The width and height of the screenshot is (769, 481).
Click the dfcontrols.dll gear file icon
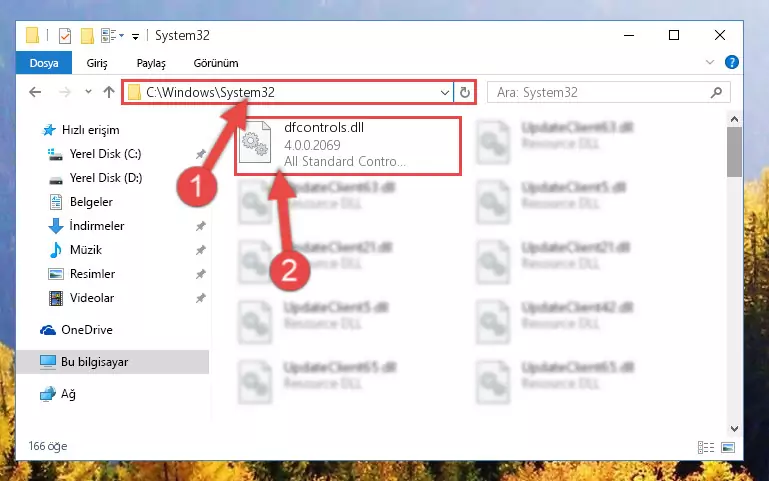coord(255,143)
